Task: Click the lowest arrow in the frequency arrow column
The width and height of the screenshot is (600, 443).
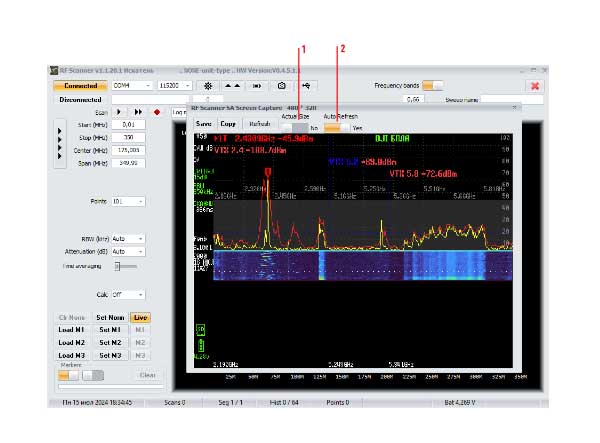Action: pos(60,156)
